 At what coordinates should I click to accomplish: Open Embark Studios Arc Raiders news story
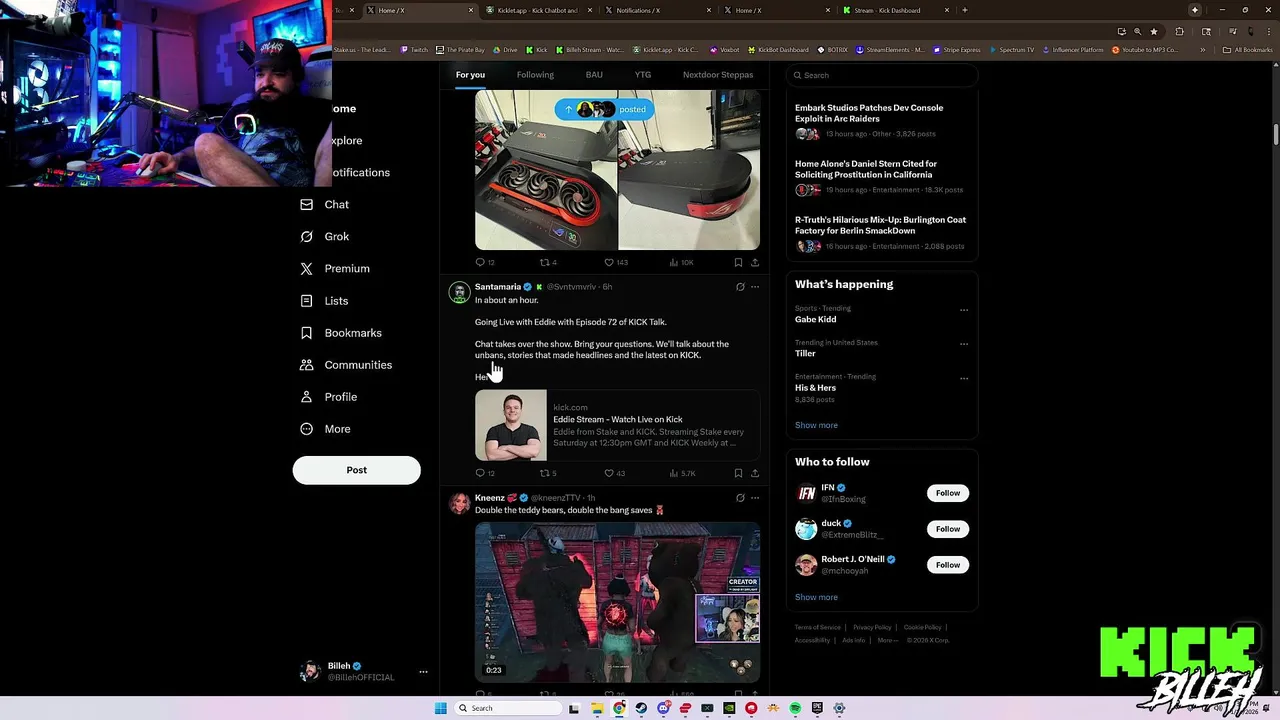coord(881,120)
